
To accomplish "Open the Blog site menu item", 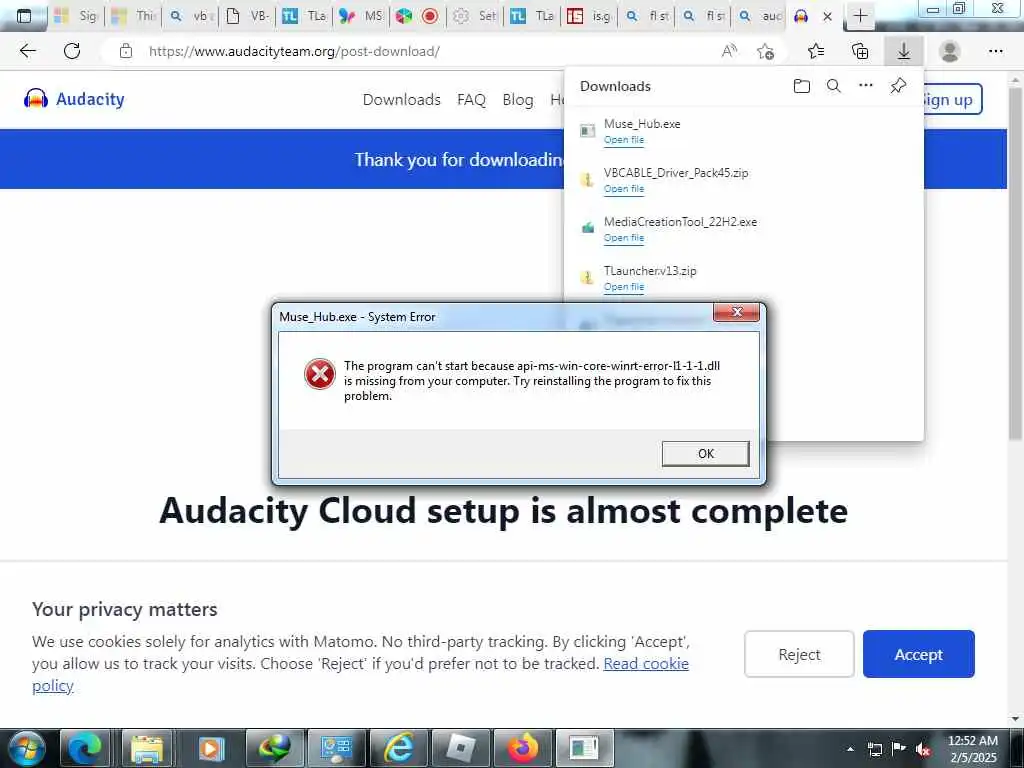I will (518, 99).
